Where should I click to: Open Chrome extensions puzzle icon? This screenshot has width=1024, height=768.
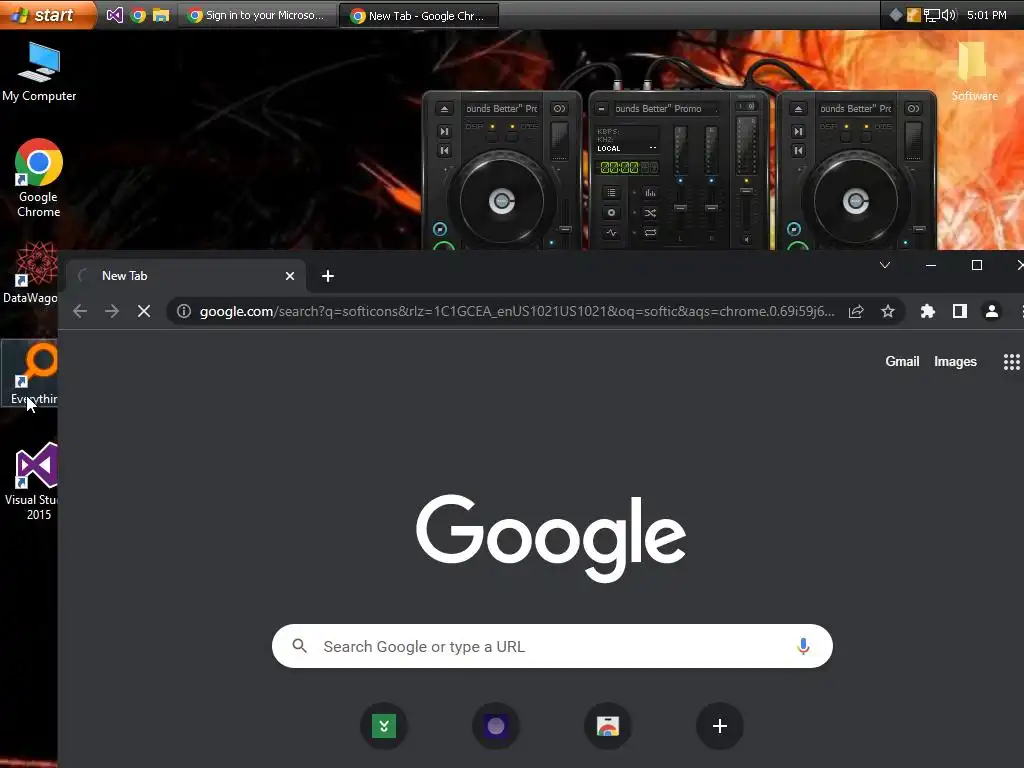(927, 312)
